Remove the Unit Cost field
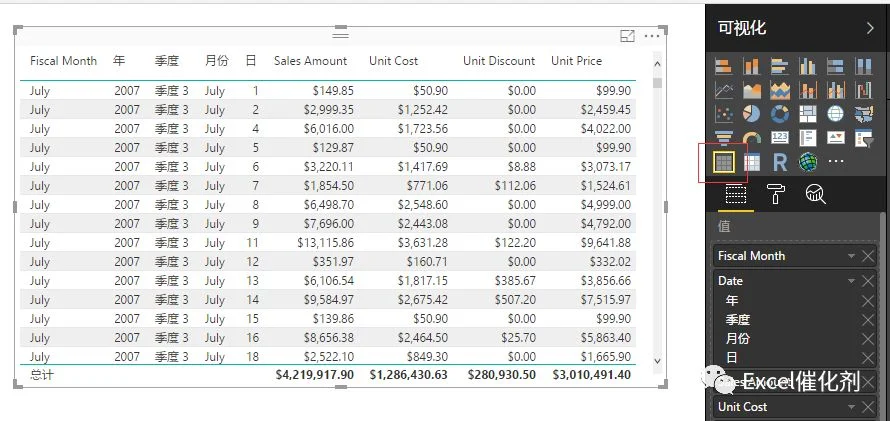This screenshot has height=421, width=890. click(868, 407)
